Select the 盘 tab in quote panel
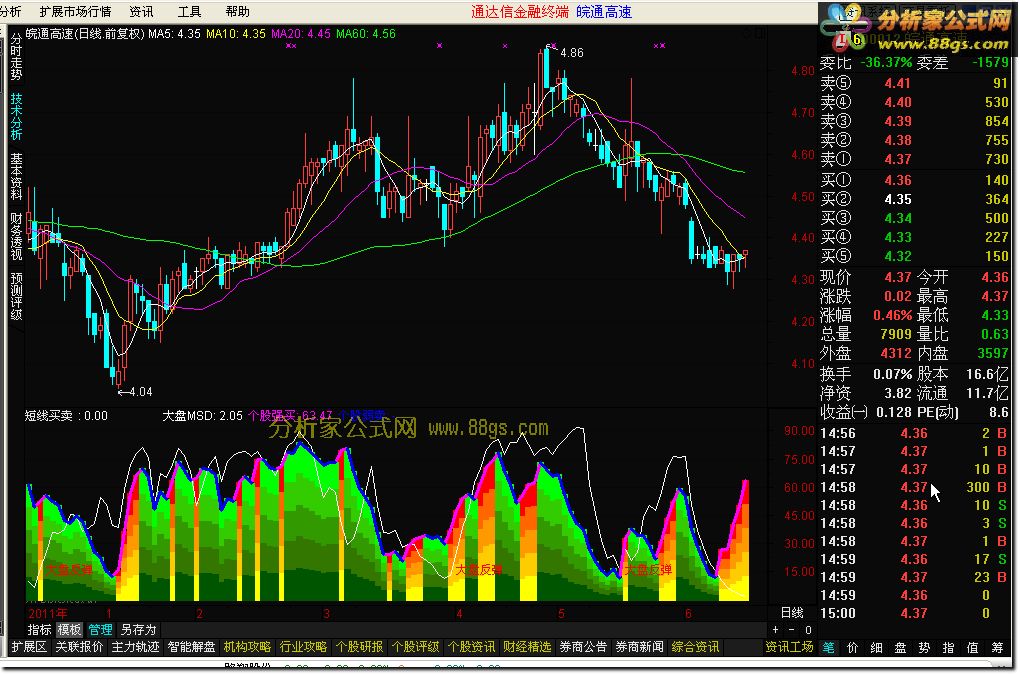 [900, 648]
